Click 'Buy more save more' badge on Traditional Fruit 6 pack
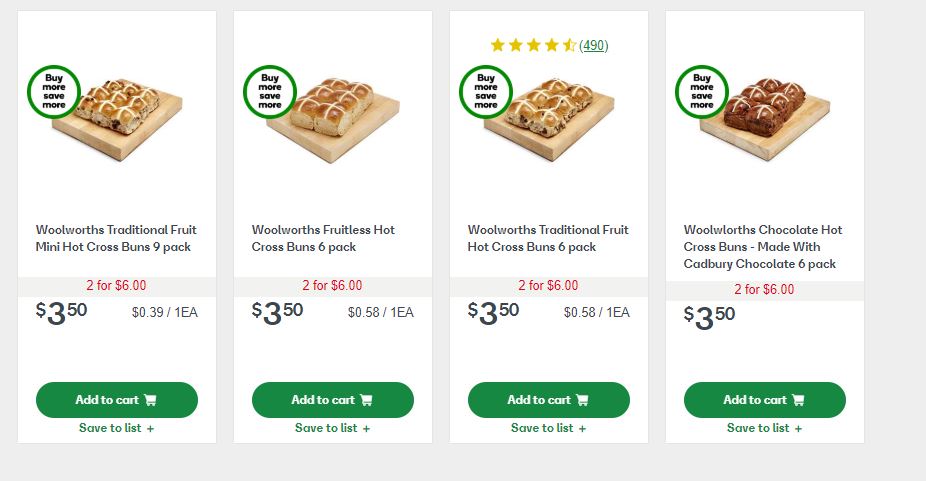926x481 pixels. pos(486,92)
